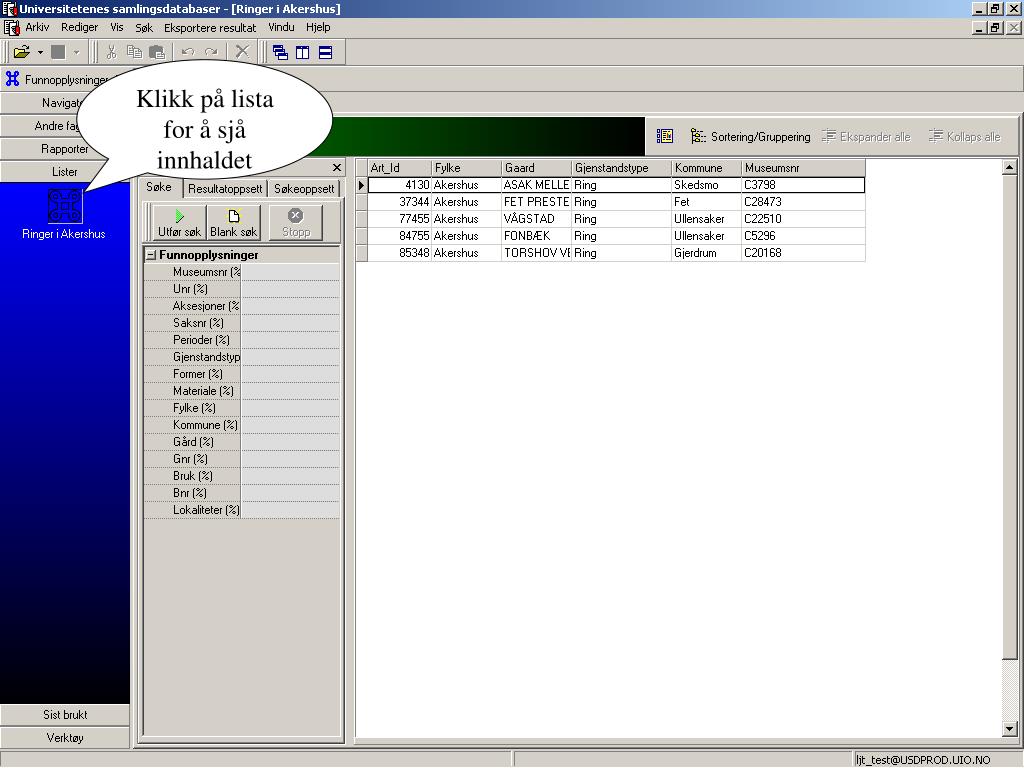Click the document icon beside the Arkiv menu
Image resolution: width=1024 pixels, height=768 pixels.
12,27
